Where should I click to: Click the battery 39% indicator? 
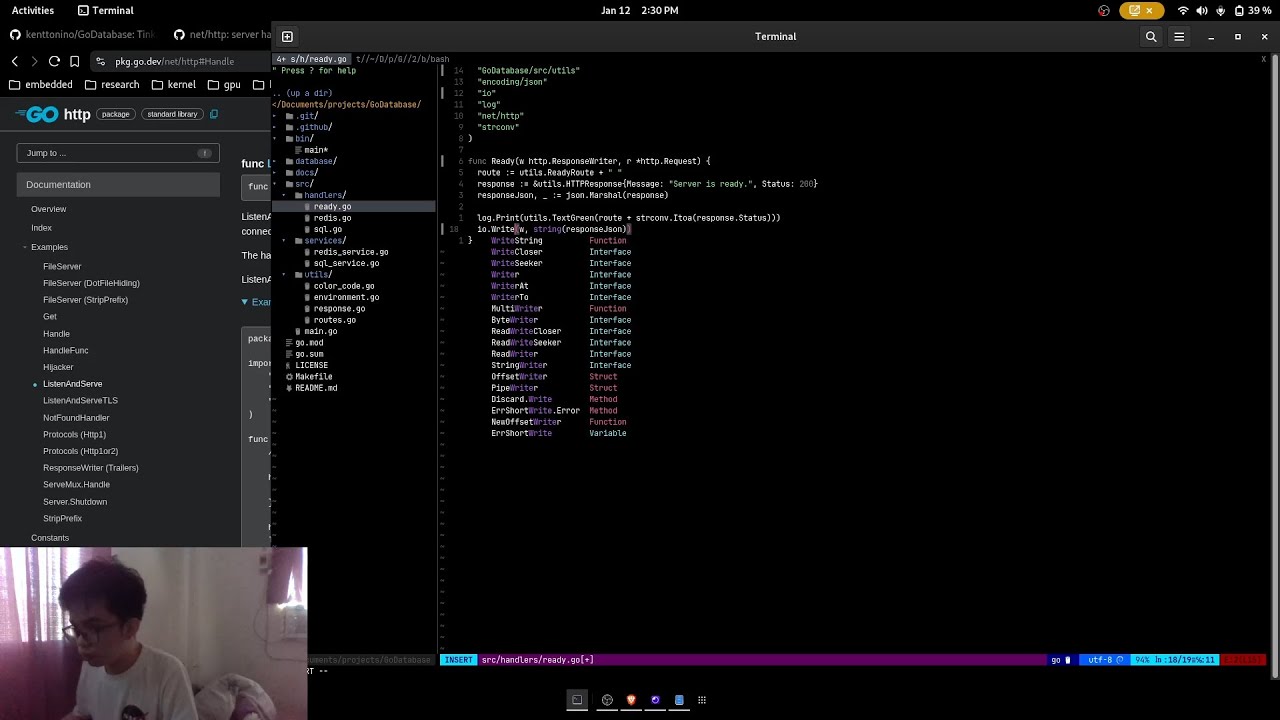(x=1253, y=10)
